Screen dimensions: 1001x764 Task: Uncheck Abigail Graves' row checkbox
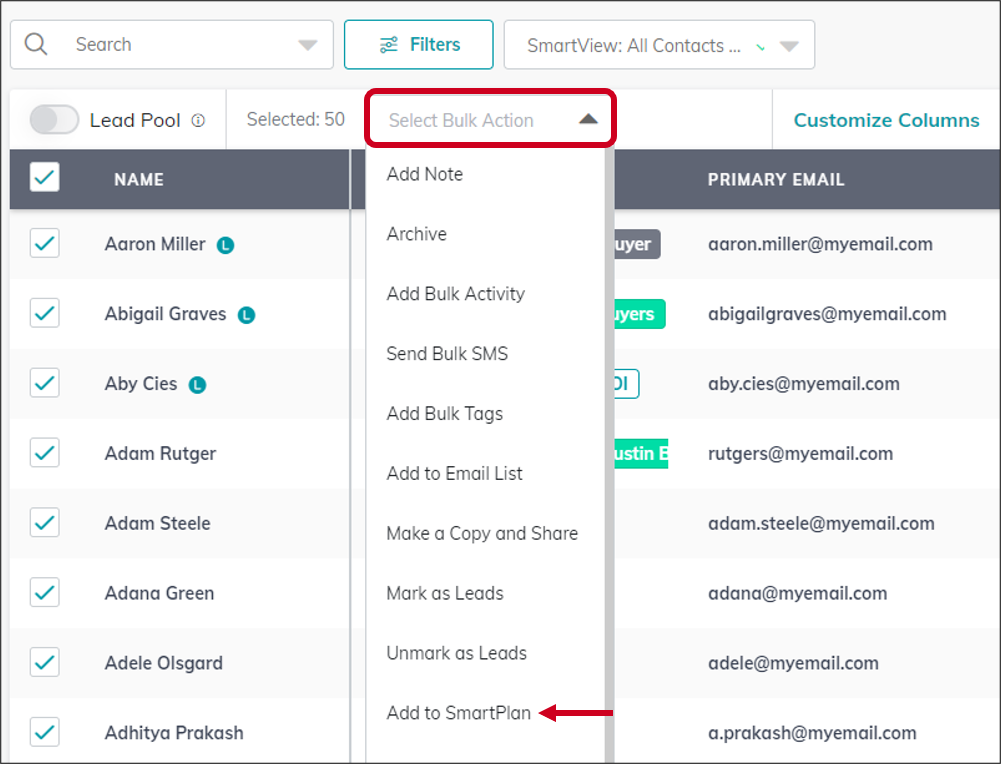45,313
